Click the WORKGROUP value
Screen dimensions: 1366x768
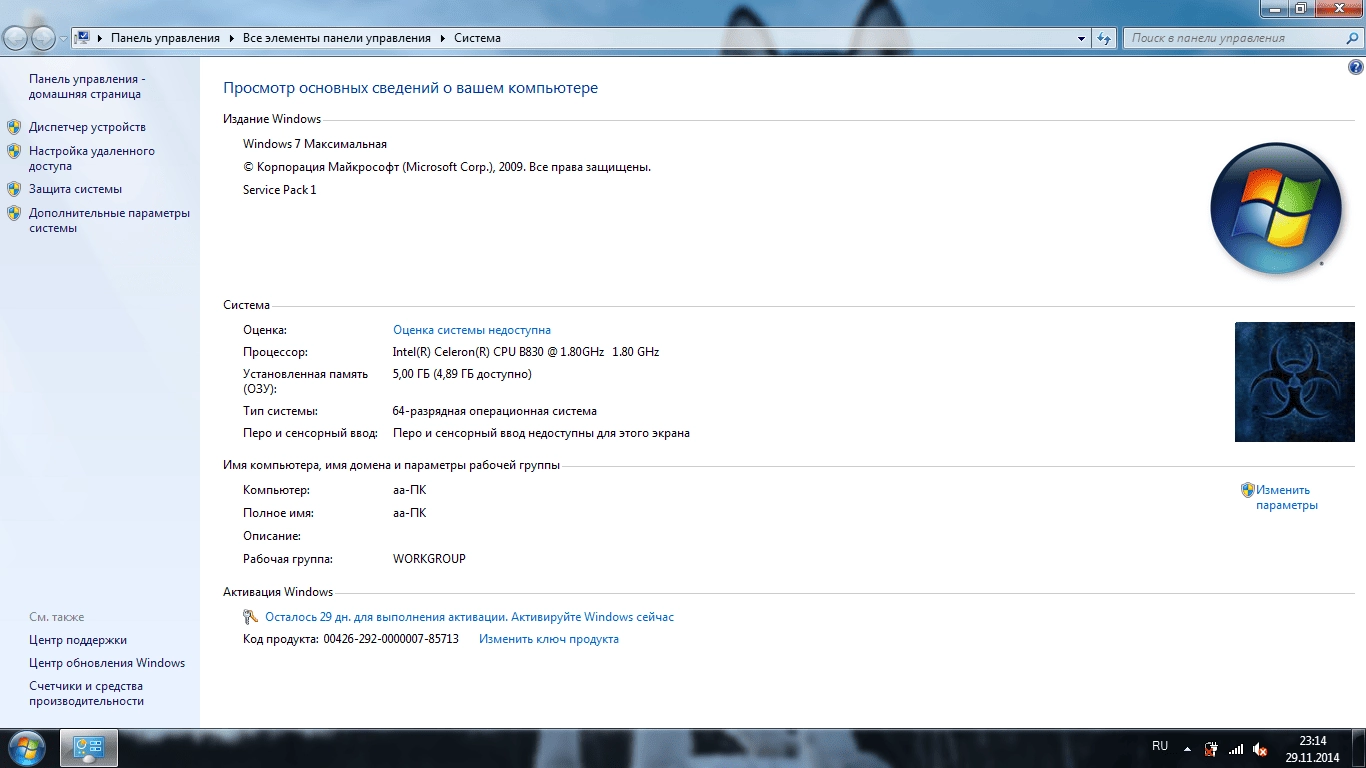[x=429, y=559]
